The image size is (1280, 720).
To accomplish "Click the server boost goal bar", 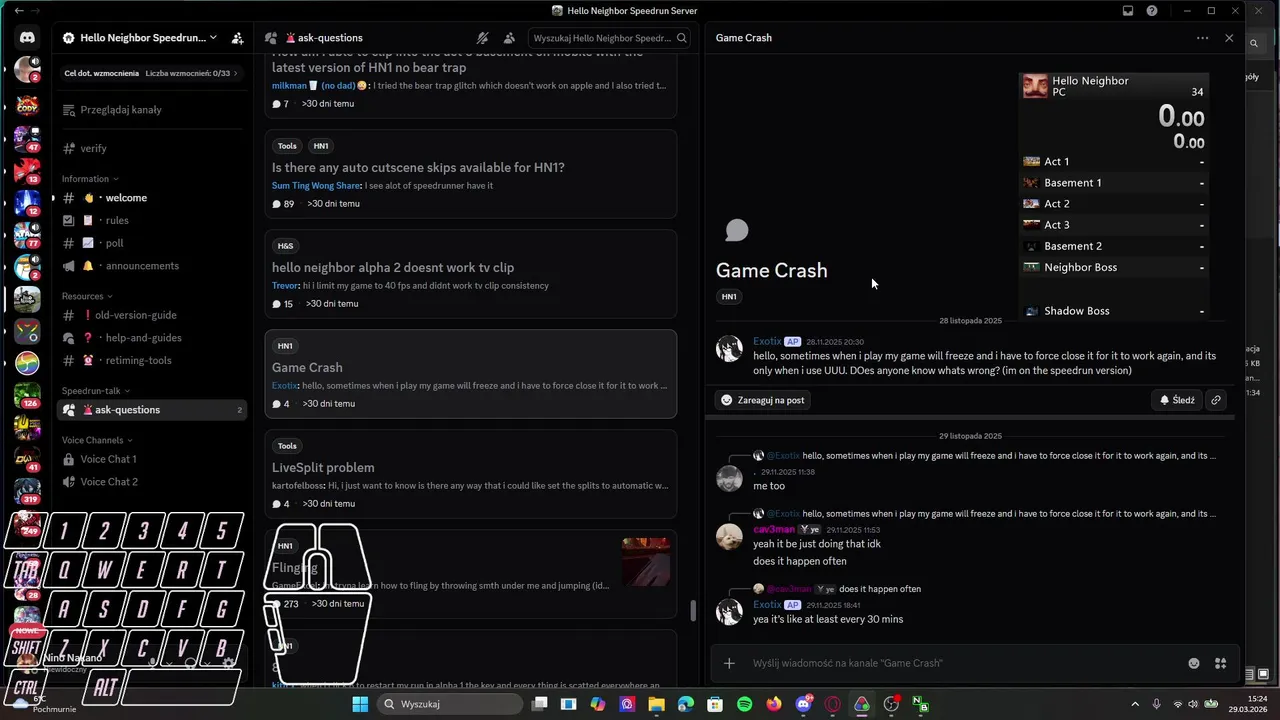I will coord(153,73).
